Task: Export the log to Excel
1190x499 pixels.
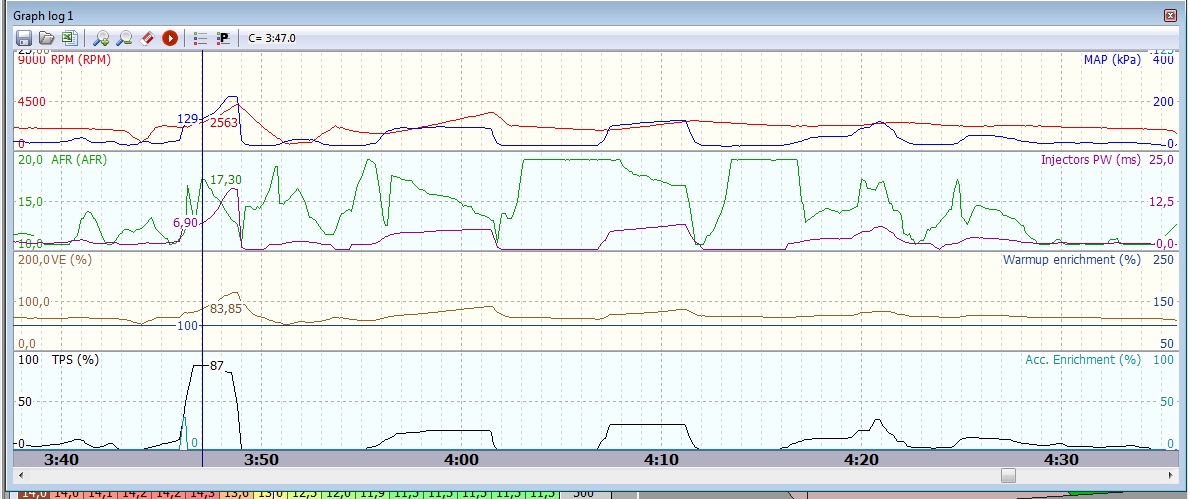Action: (x=68, y=38)
